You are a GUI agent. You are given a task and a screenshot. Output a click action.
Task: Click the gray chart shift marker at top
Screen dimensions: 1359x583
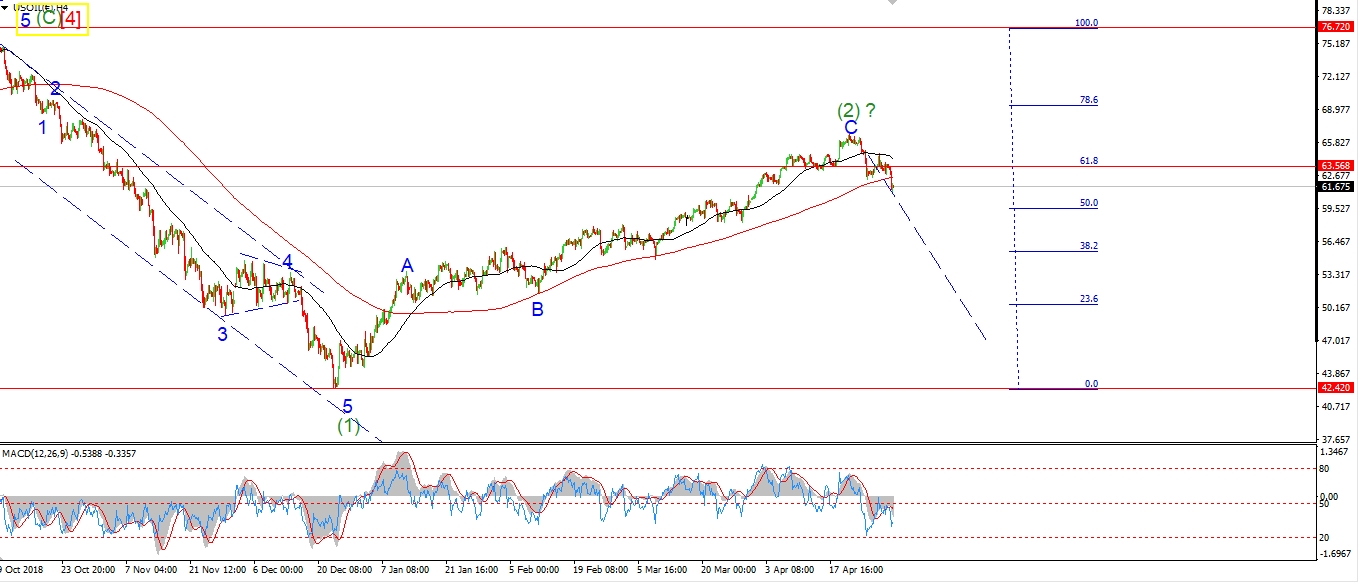[x=891, y=3]
